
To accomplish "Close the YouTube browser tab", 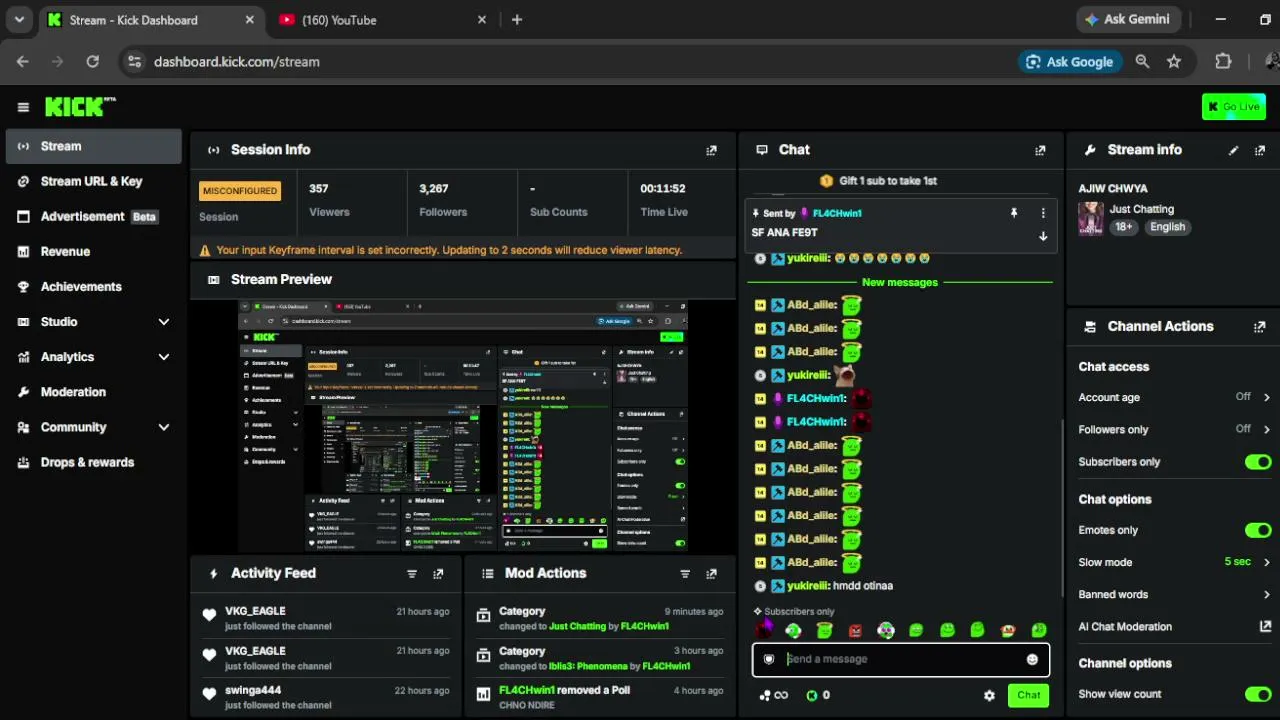I will (482, 20).
